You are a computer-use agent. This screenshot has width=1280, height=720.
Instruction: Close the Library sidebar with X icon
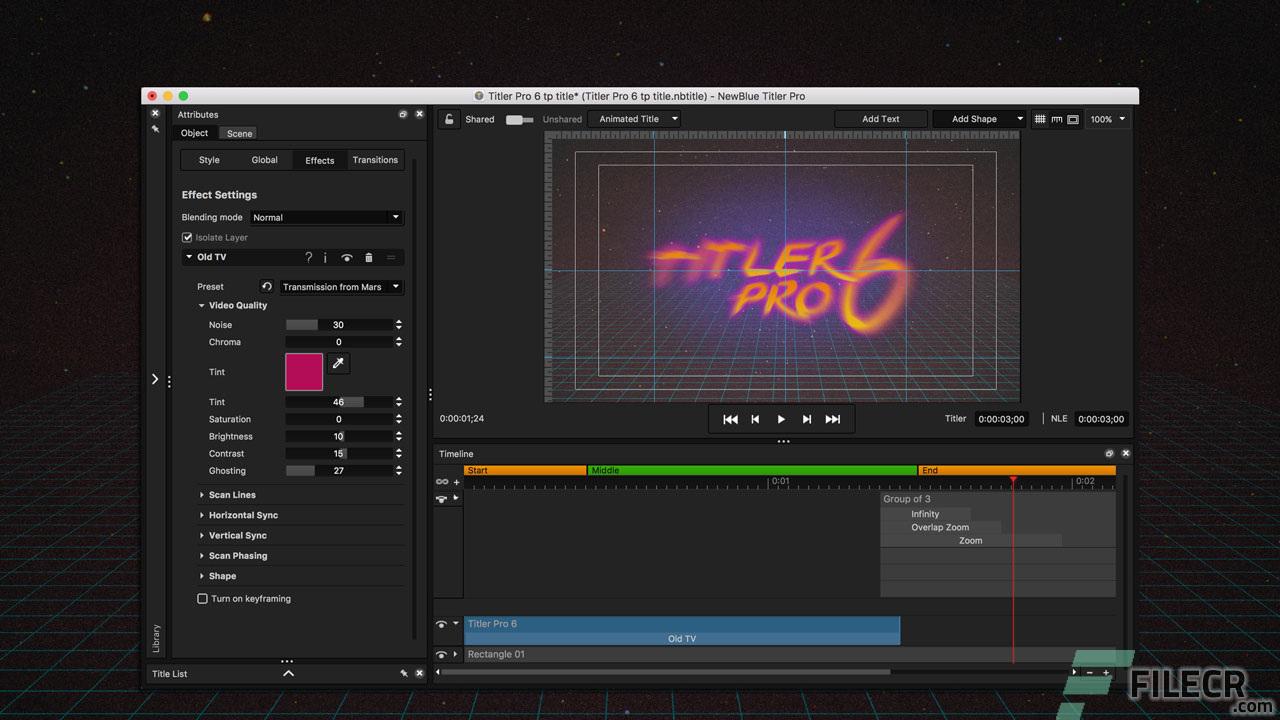[x=155, y=114]
